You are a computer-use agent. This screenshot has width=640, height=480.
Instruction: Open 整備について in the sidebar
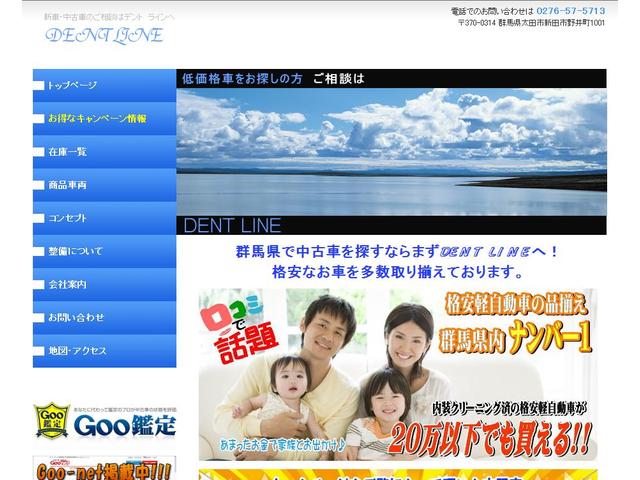click(x=104, y=250)
